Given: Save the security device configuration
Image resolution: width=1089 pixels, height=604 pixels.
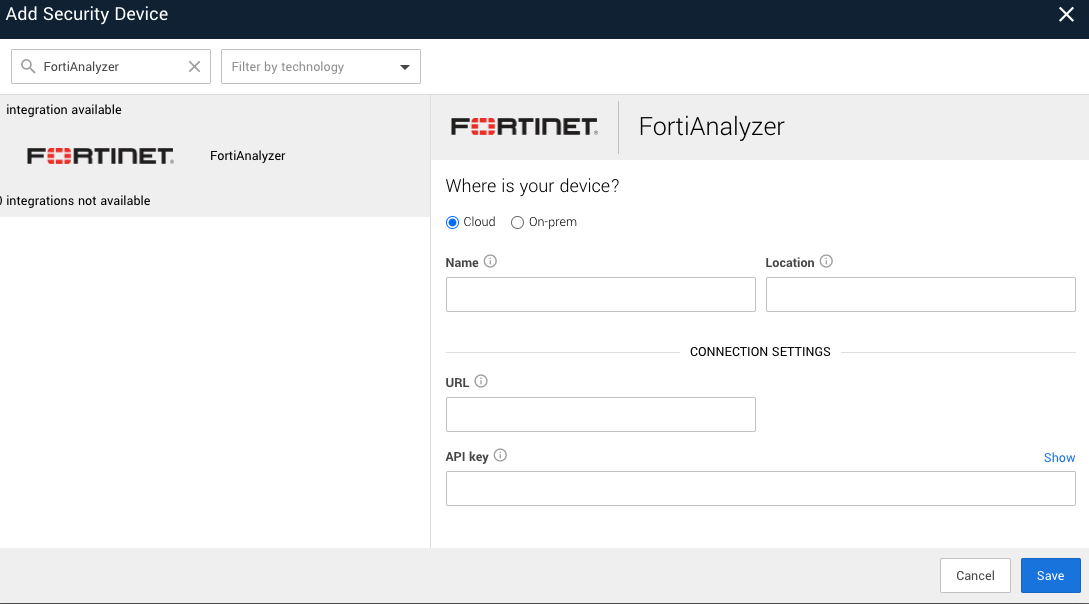Looking at the screenshot, I should point(1050,575).
